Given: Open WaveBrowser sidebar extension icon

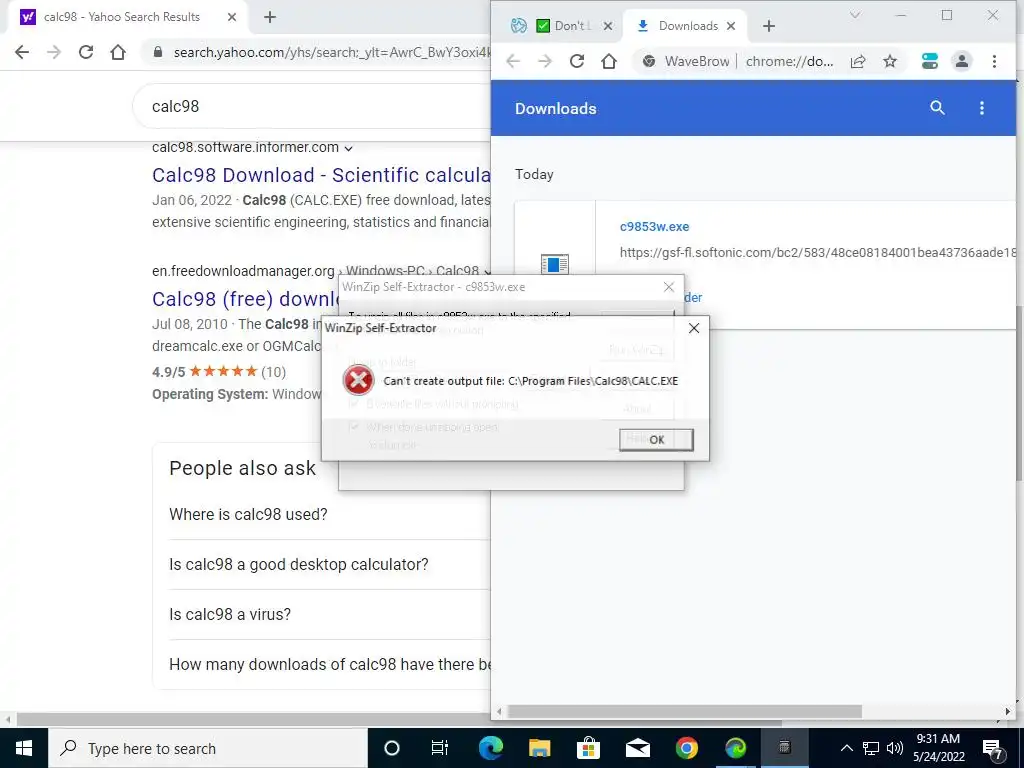Looking at the screenshot, I should coord(929,61).
